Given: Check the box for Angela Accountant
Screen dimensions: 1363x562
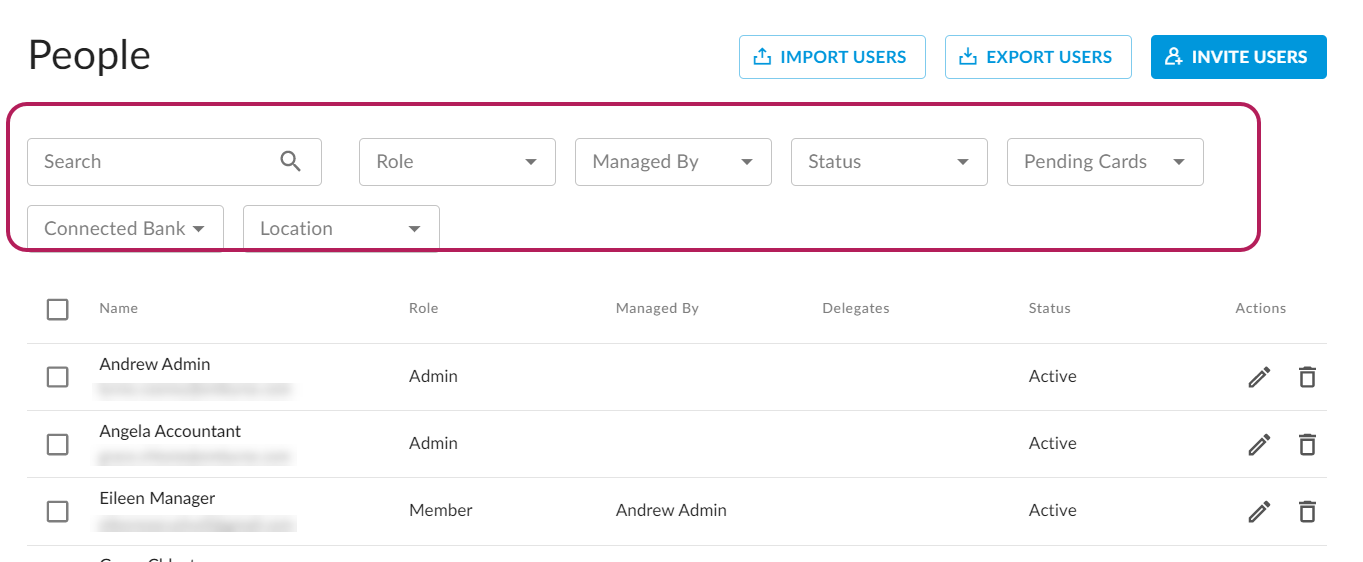Looking at the screenshot, I should coord(58,444).
